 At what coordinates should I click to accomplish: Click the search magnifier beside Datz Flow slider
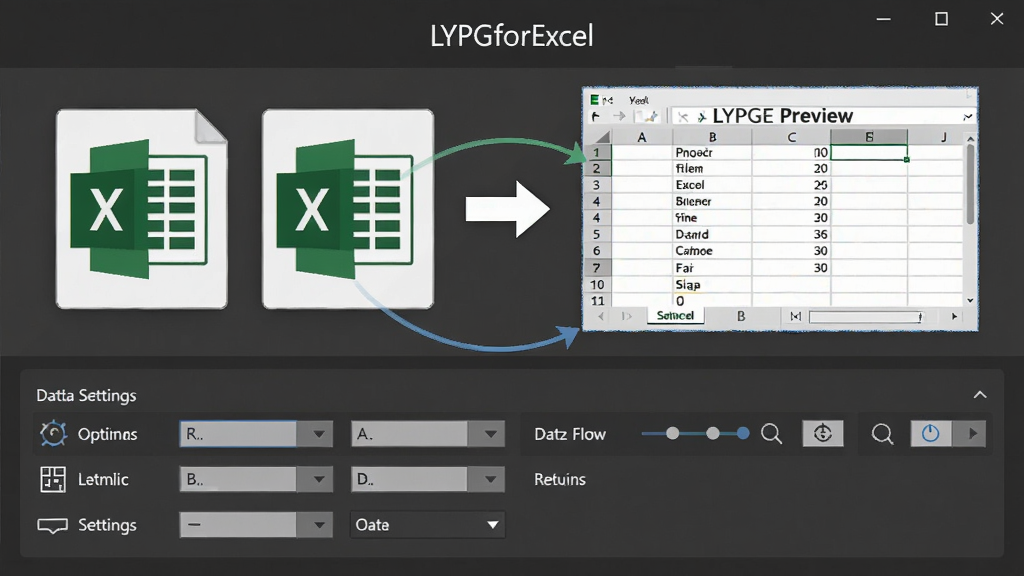771,434
